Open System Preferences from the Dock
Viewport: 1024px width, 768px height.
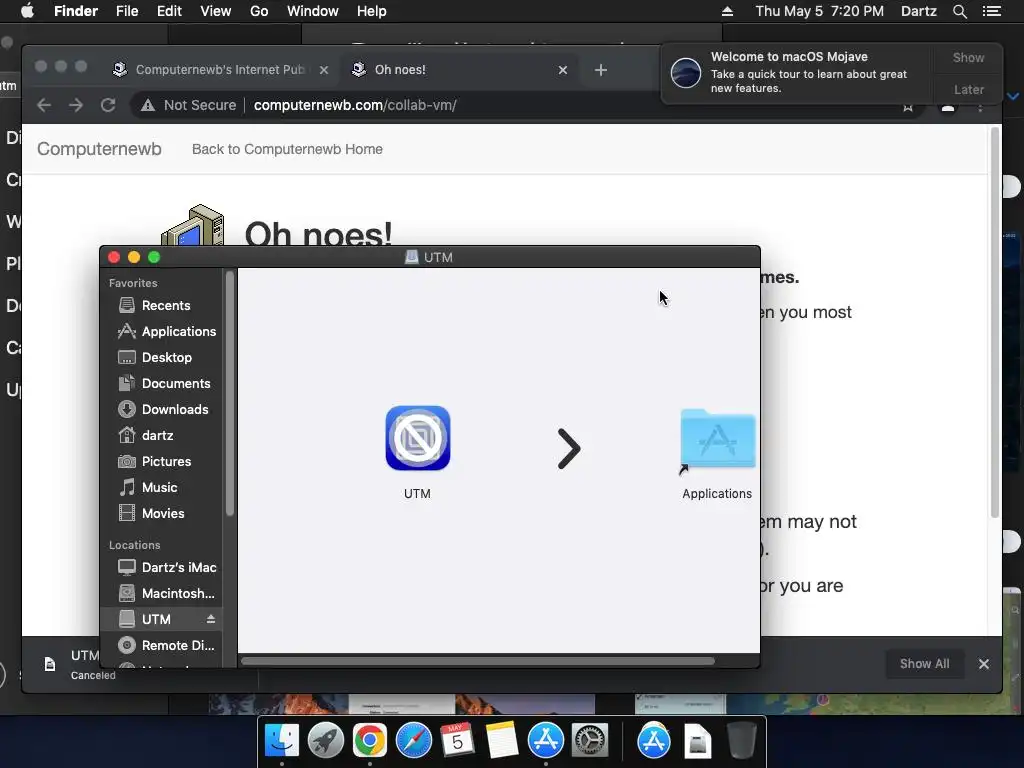[590, 741]
